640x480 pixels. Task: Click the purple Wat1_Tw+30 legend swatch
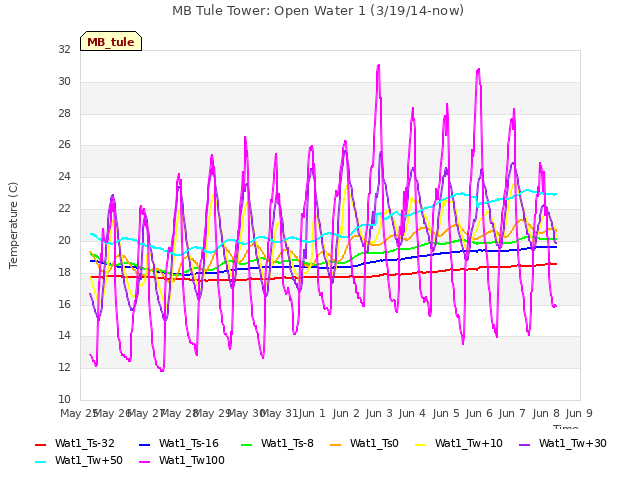click(x=524, y=444)
